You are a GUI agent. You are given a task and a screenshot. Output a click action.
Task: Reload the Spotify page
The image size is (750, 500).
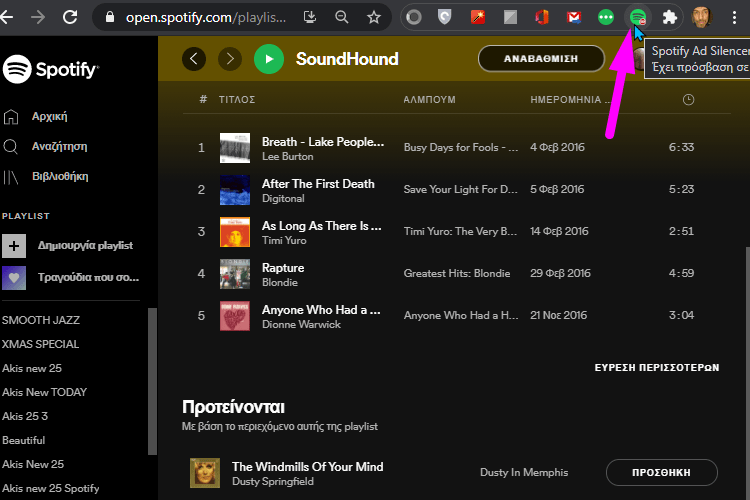point(70,18)
